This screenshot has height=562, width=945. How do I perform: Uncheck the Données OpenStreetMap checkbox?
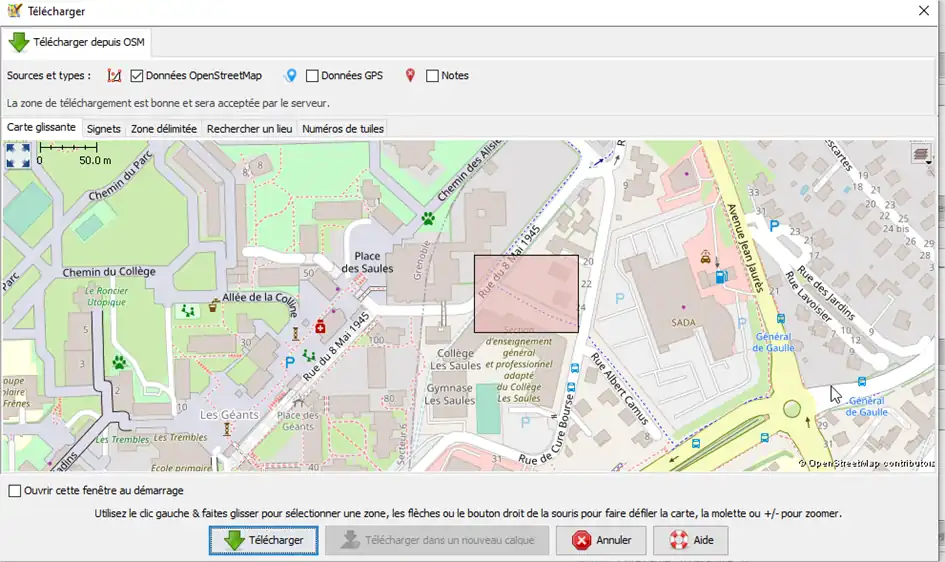coord(137,76)
